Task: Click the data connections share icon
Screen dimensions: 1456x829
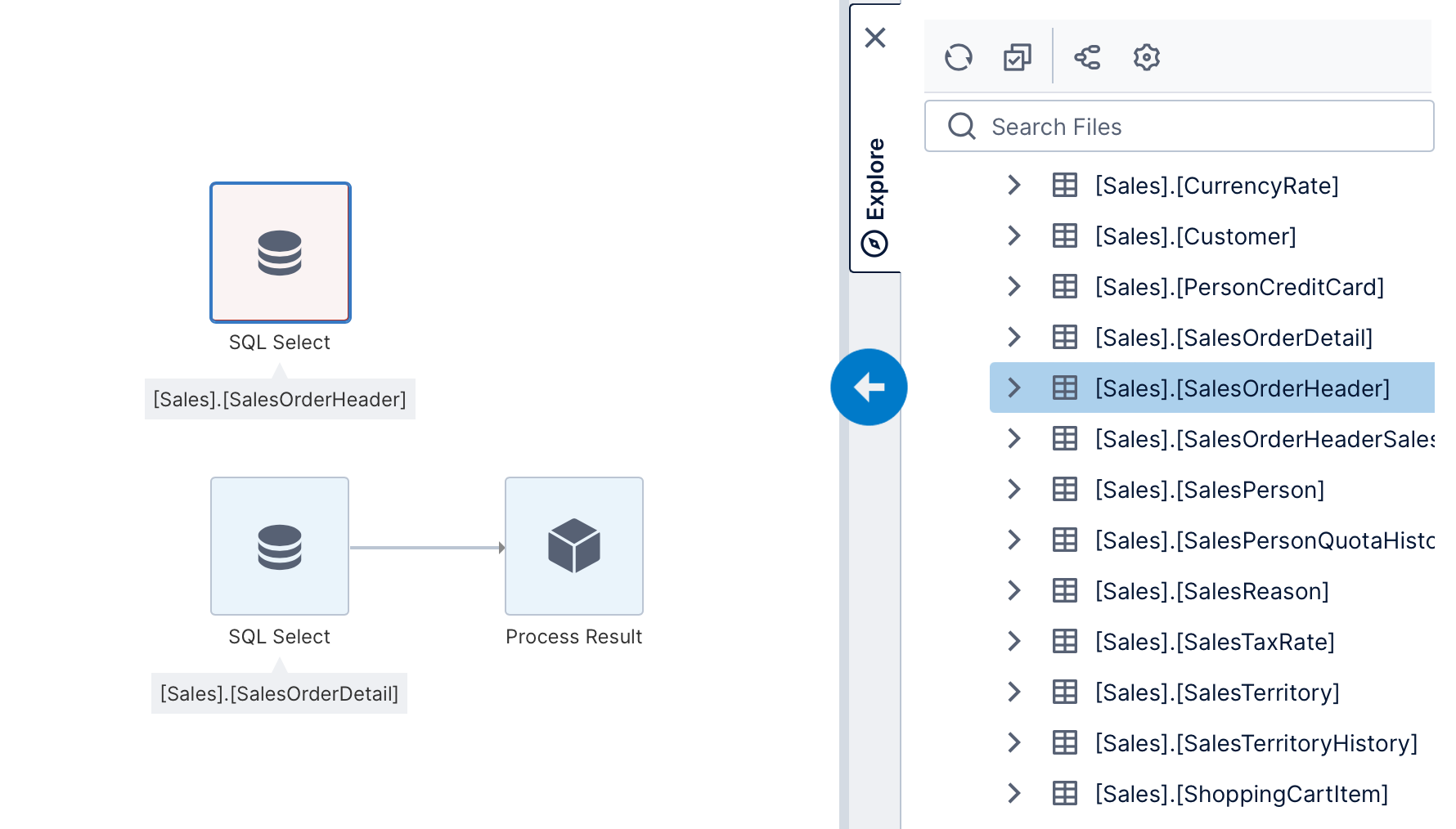Action: [1087, 57]
